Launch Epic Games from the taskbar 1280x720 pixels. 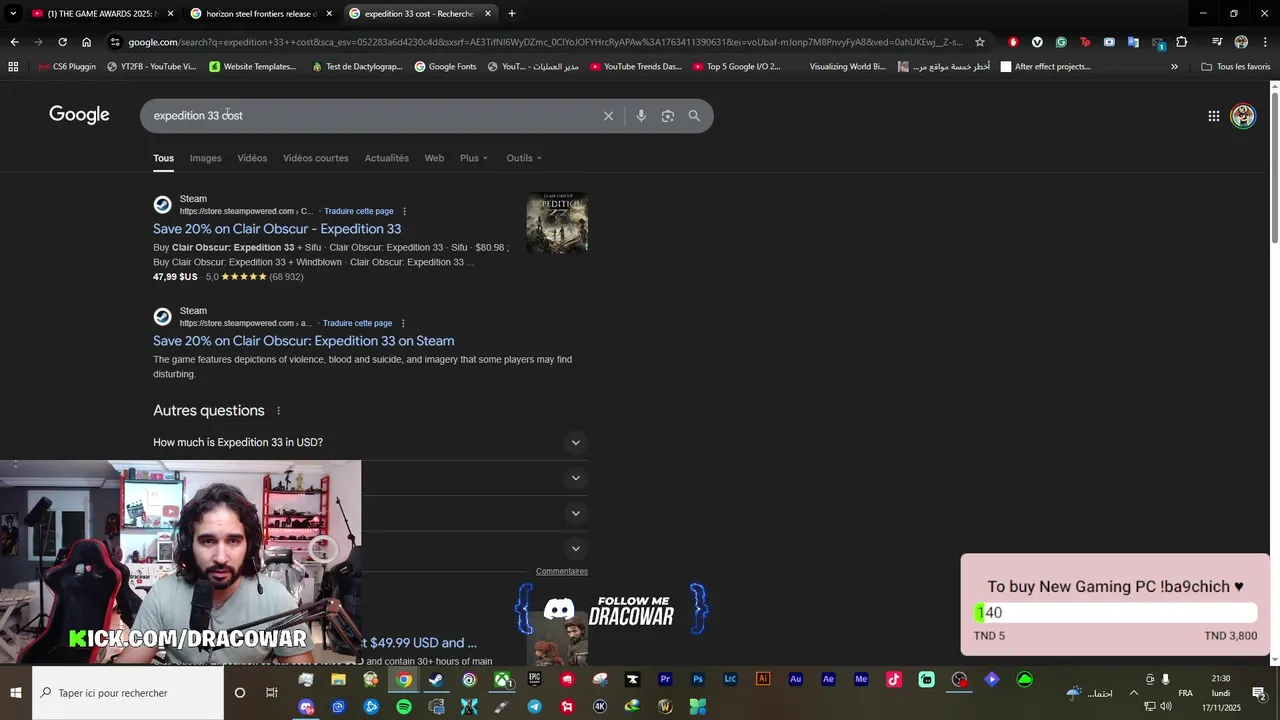[535, 680]
